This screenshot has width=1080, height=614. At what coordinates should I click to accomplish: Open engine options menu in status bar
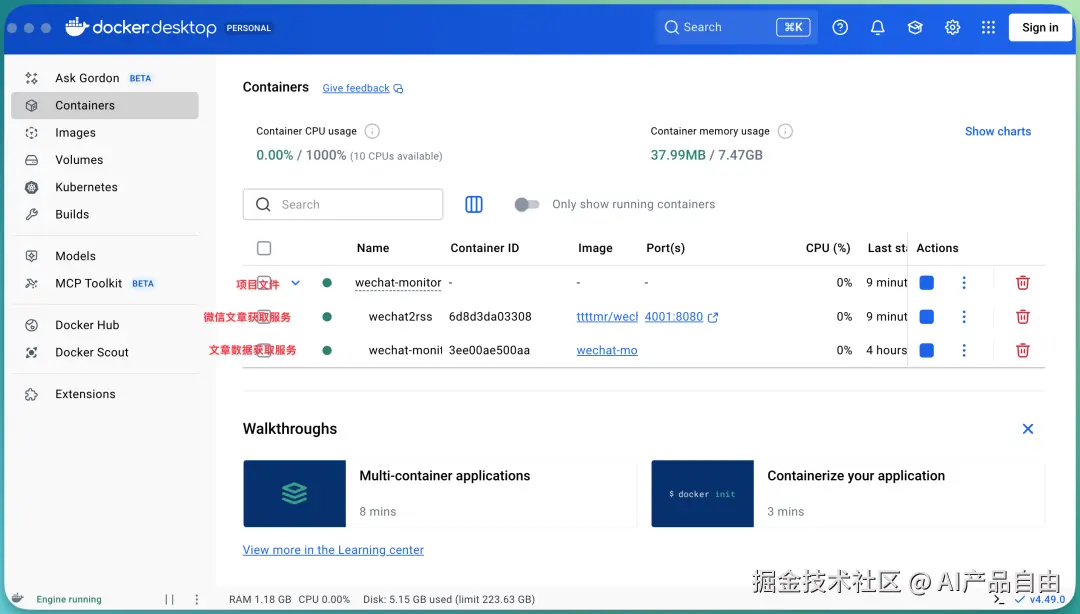point(196,600)
